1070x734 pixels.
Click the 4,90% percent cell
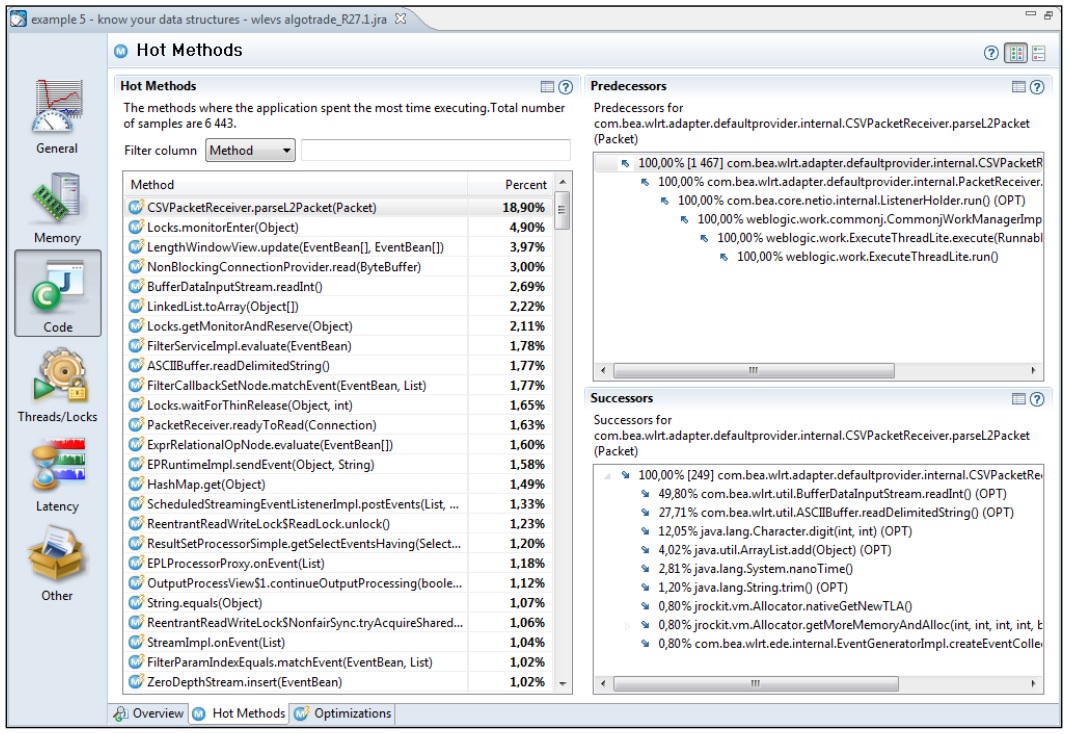[527, 227]
